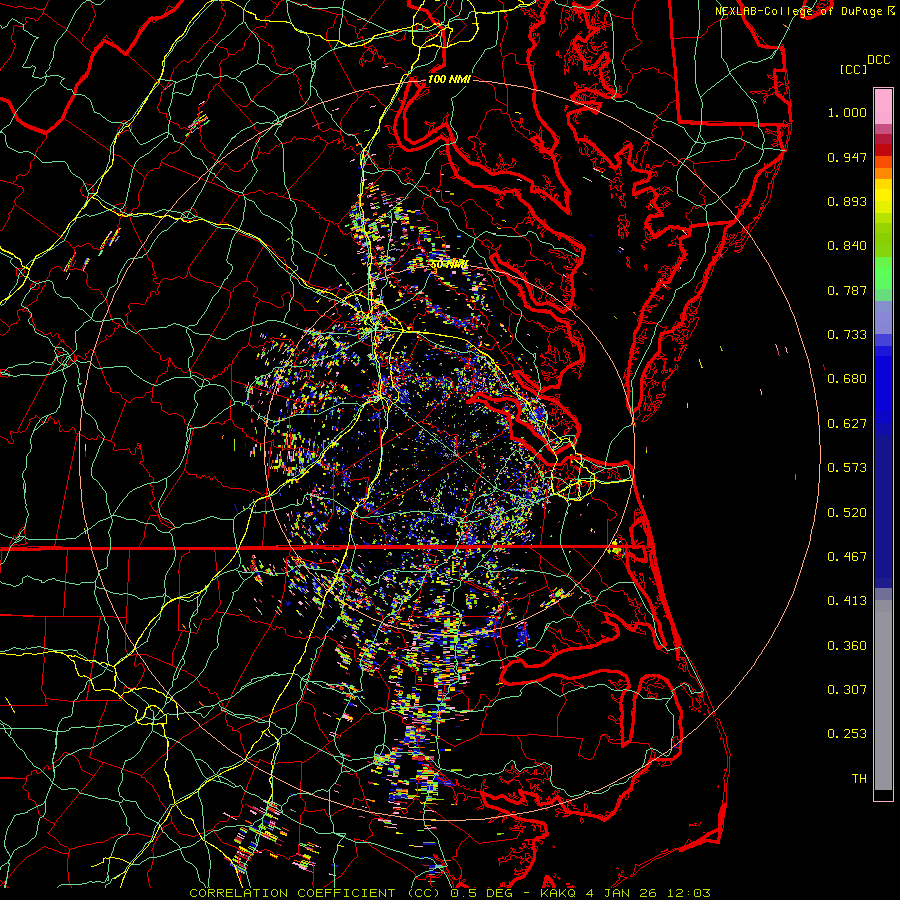Screen dimensions: 900x900
Task: Click the [CC] unit label above the color bar
Action: pos(853,69)
